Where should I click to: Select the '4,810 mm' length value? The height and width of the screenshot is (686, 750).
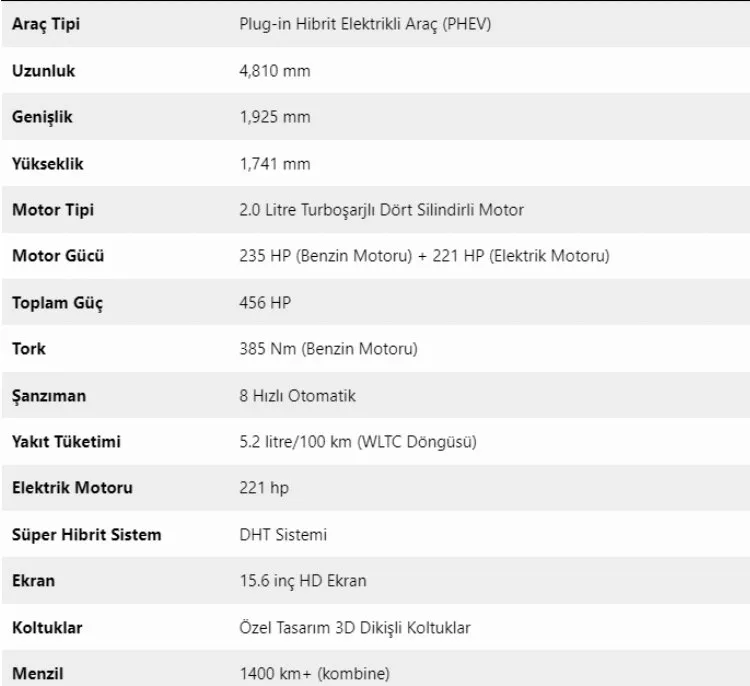[x=269, y=71]
